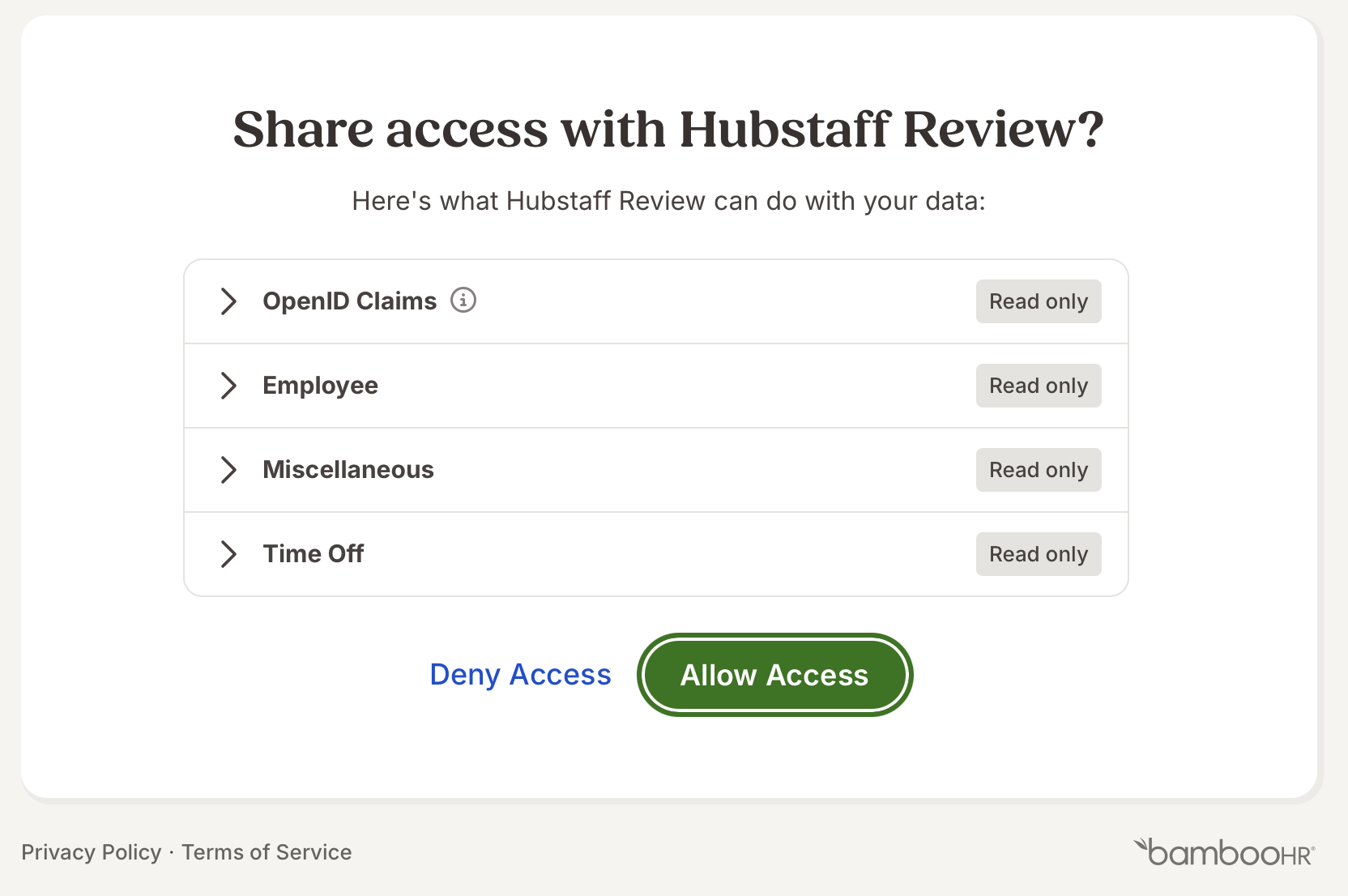The width and height of the screenshot is (1348, 896).
Task: Choose Deny Access
Action: click(520, 675)
